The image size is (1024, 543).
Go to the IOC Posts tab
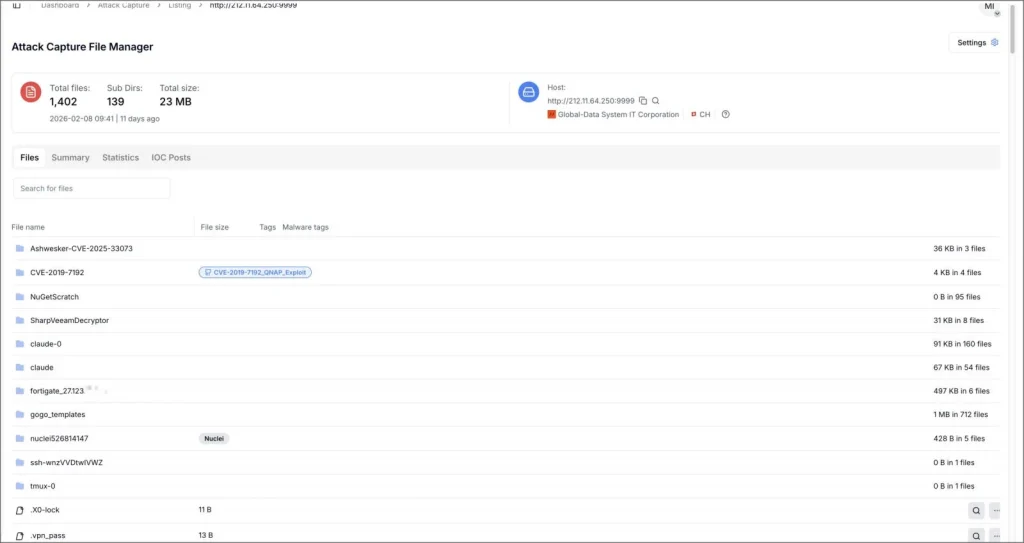[x=171, y=158]
